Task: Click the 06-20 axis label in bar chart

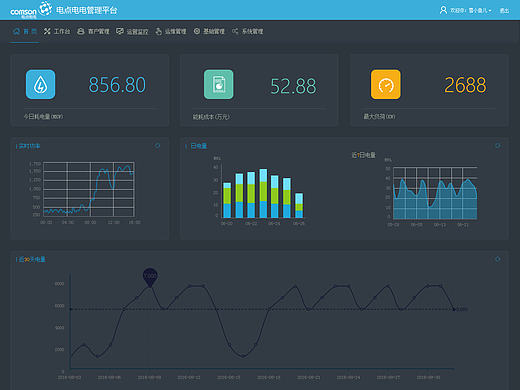Action: pos(227,223)
